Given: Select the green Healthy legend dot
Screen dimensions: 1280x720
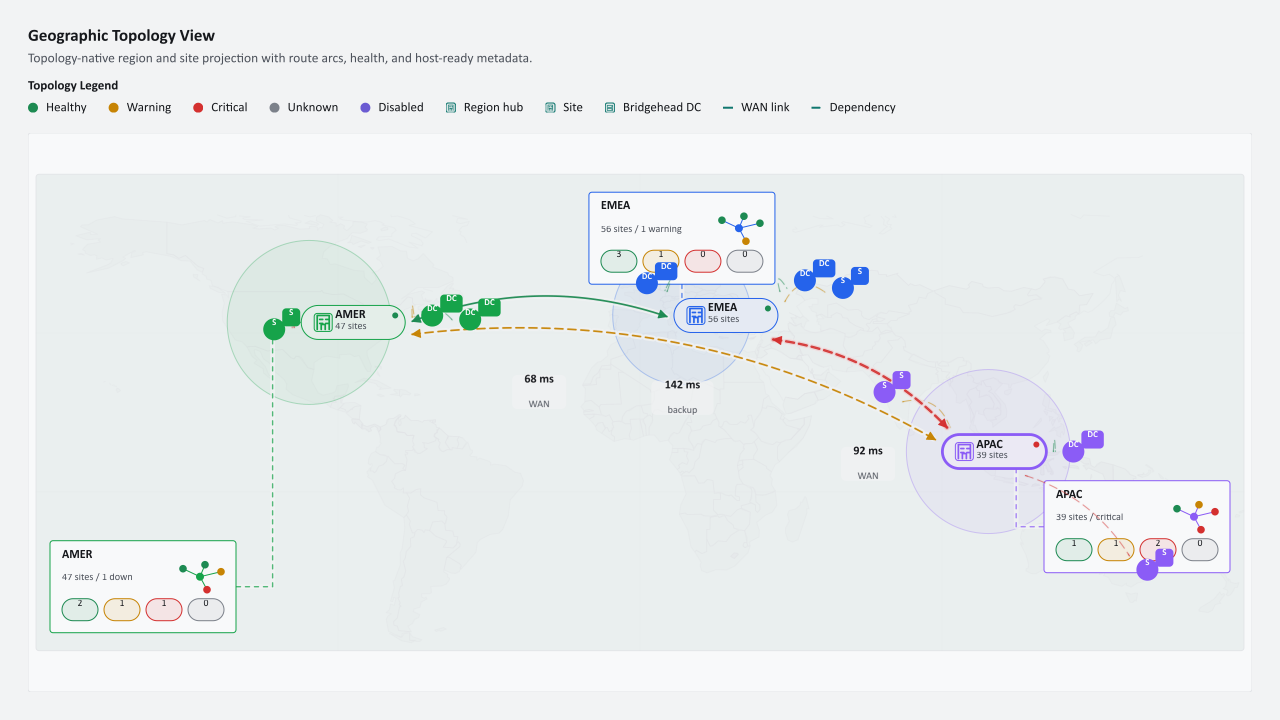Looking at the screenshot, I should 33,107.
